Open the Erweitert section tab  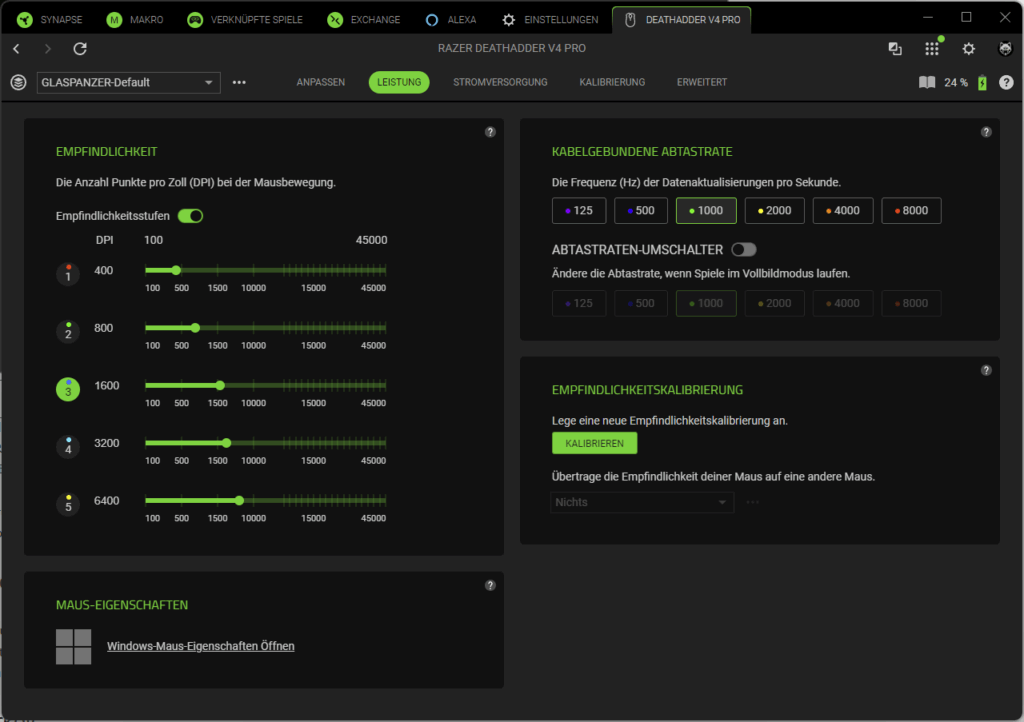click(x=702, y=82)
